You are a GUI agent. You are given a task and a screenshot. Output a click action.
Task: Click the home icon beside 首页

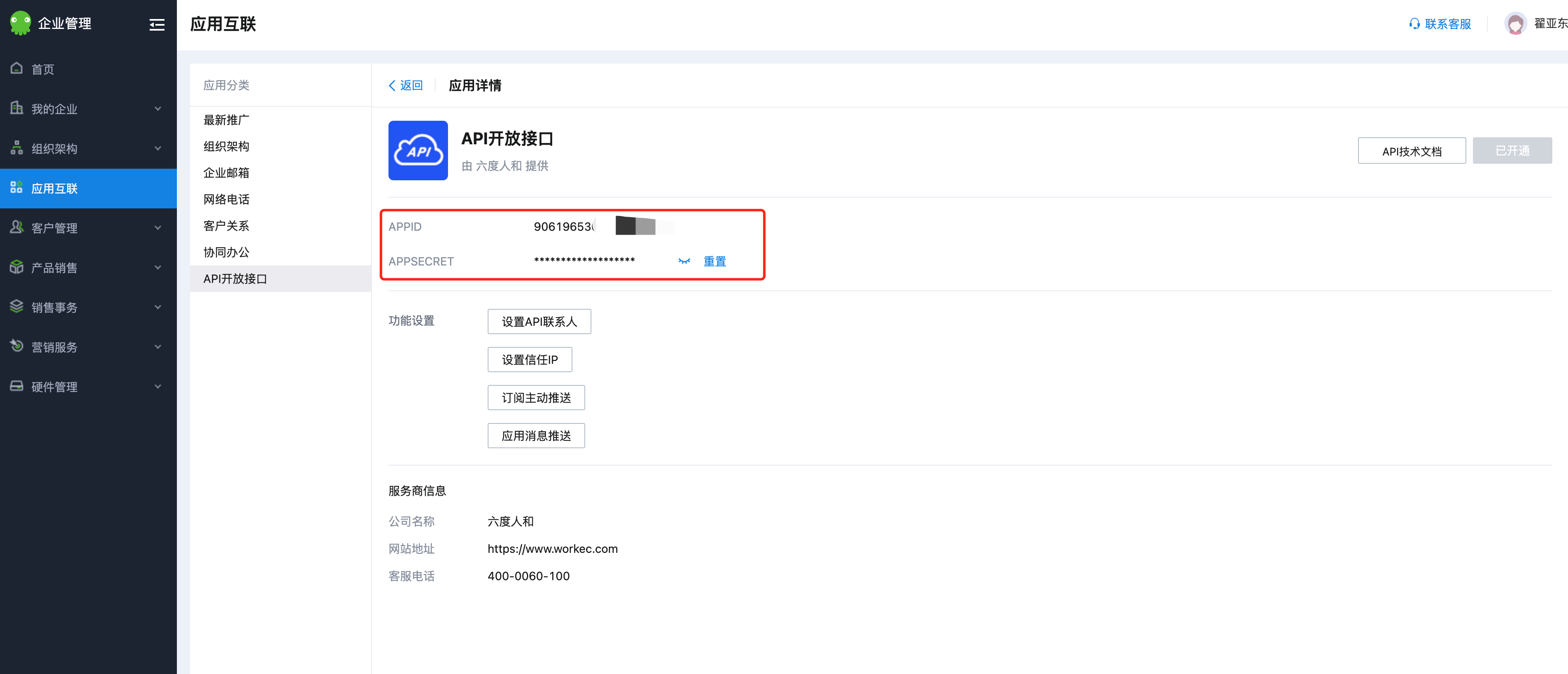[x=17, y=68]
